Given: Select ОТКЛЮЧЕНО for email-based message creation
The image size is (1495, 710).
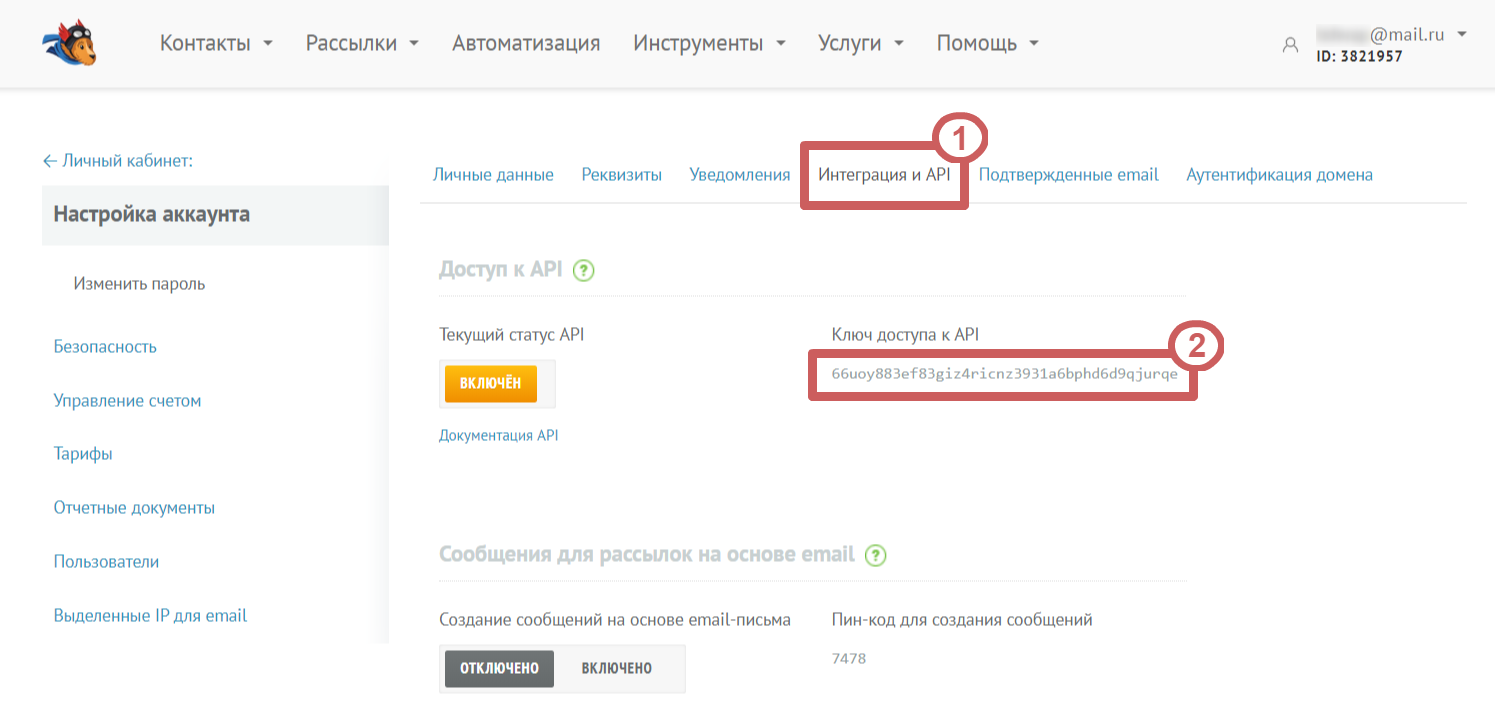Looking at the screenshot, I should tap(499, 668).
